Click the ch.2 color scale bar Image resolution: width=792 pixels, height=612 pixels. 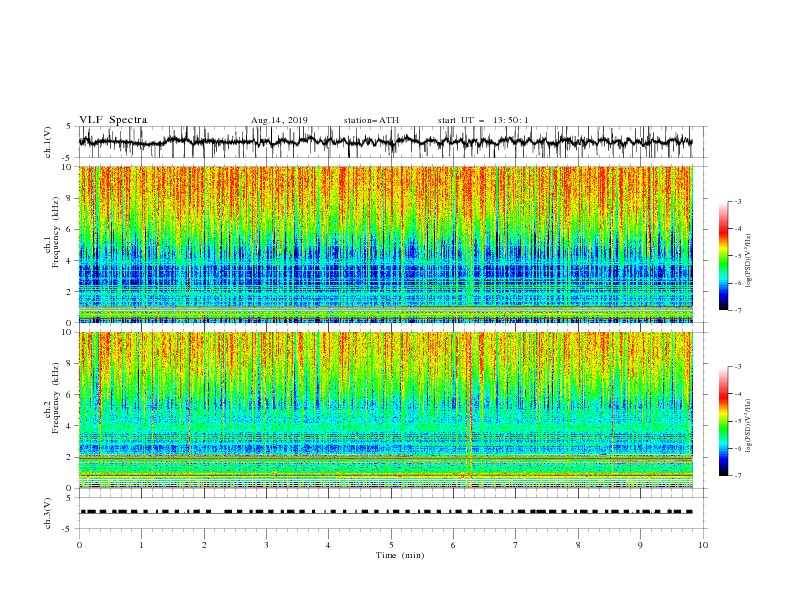coord(724,421)
